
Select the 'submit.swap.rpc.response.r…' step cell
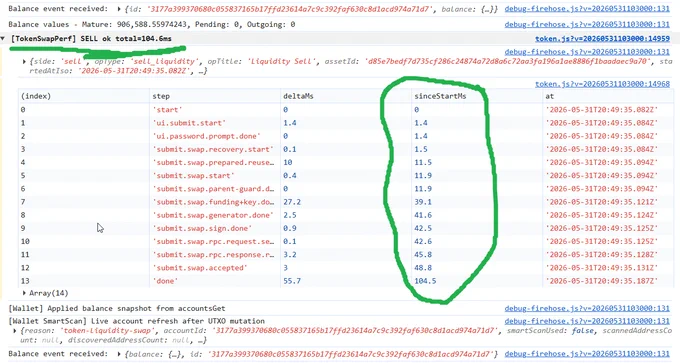pos(215,255)
